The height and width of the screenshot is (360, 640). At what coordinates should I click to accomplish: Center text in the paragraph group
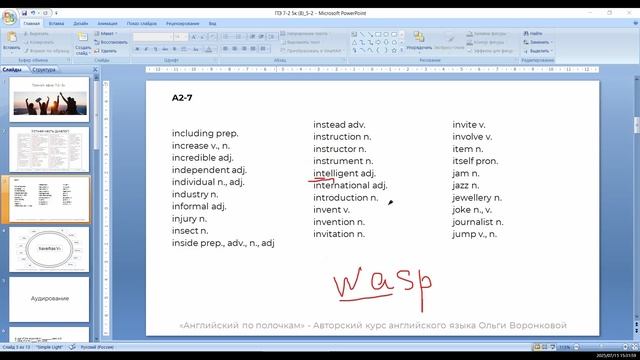(x=235, y=49)
